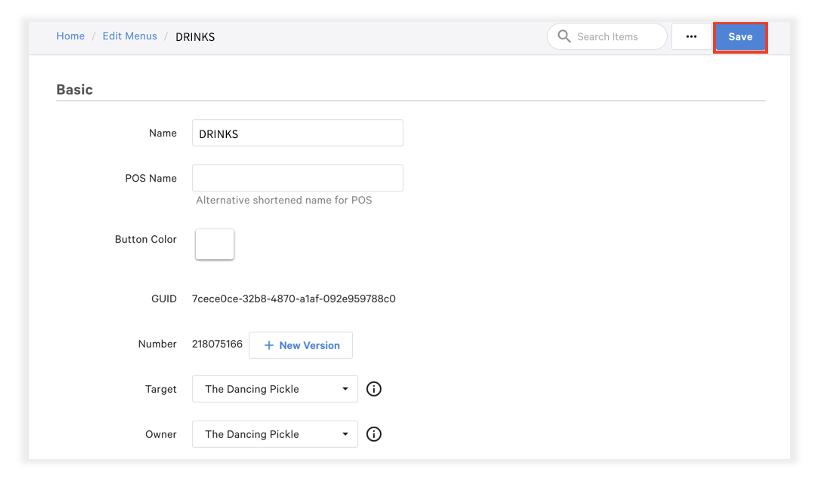Screen dimensions: 816x484
Task: Click the empty POS Name field
Action: (x=297, y=178)
